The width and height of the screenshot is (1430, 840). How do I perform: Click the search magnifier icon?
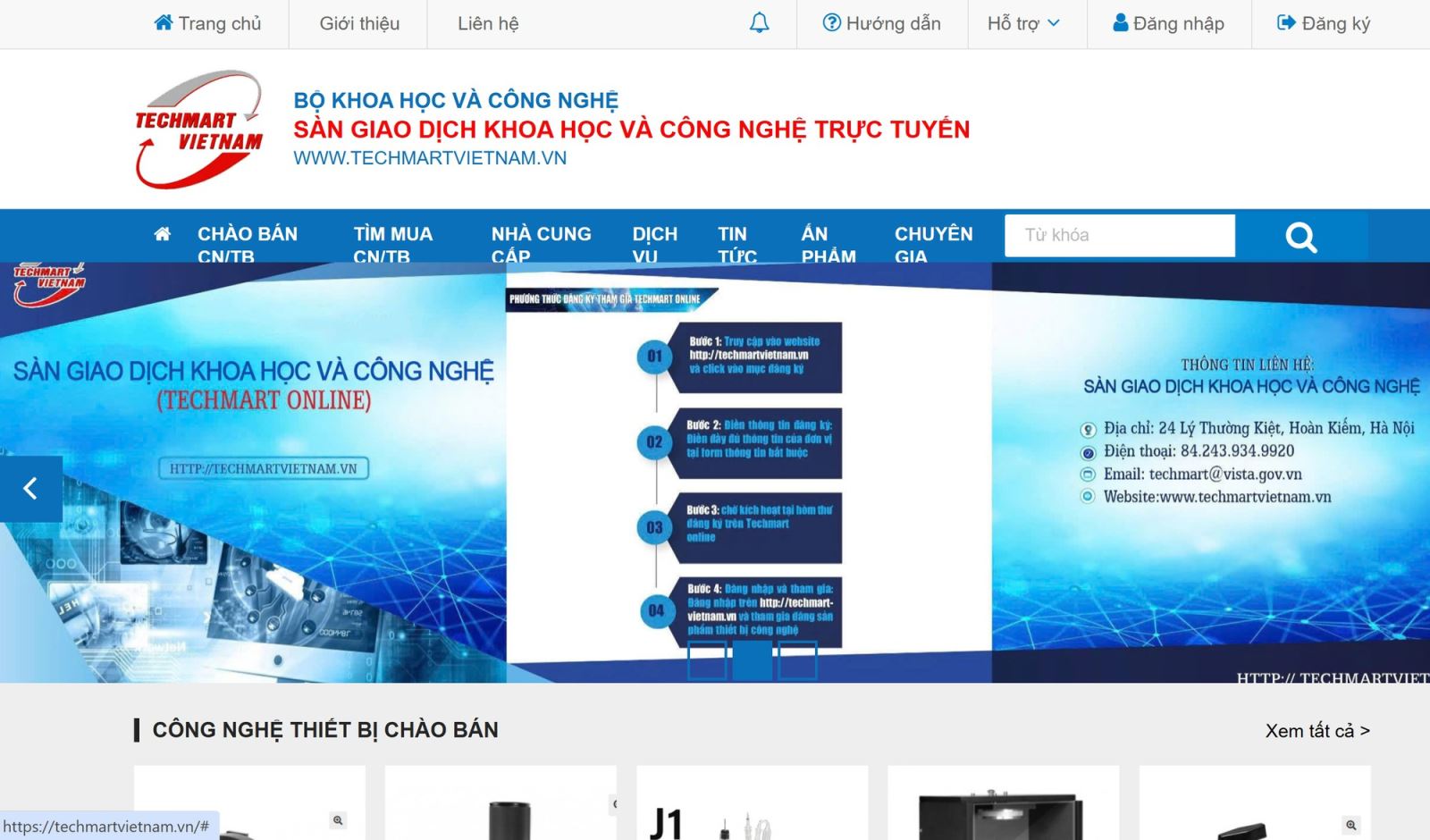1301,237
